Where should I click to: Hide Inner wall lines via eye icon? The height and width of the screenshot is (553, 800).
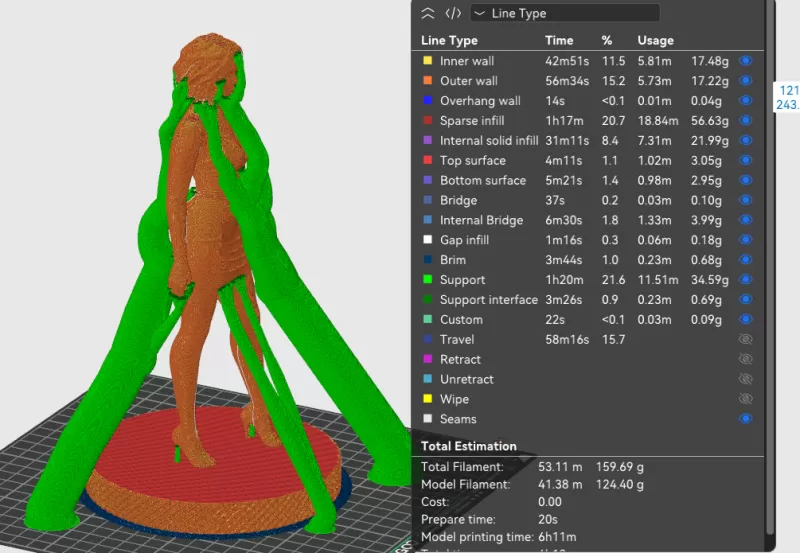(745, 61)
